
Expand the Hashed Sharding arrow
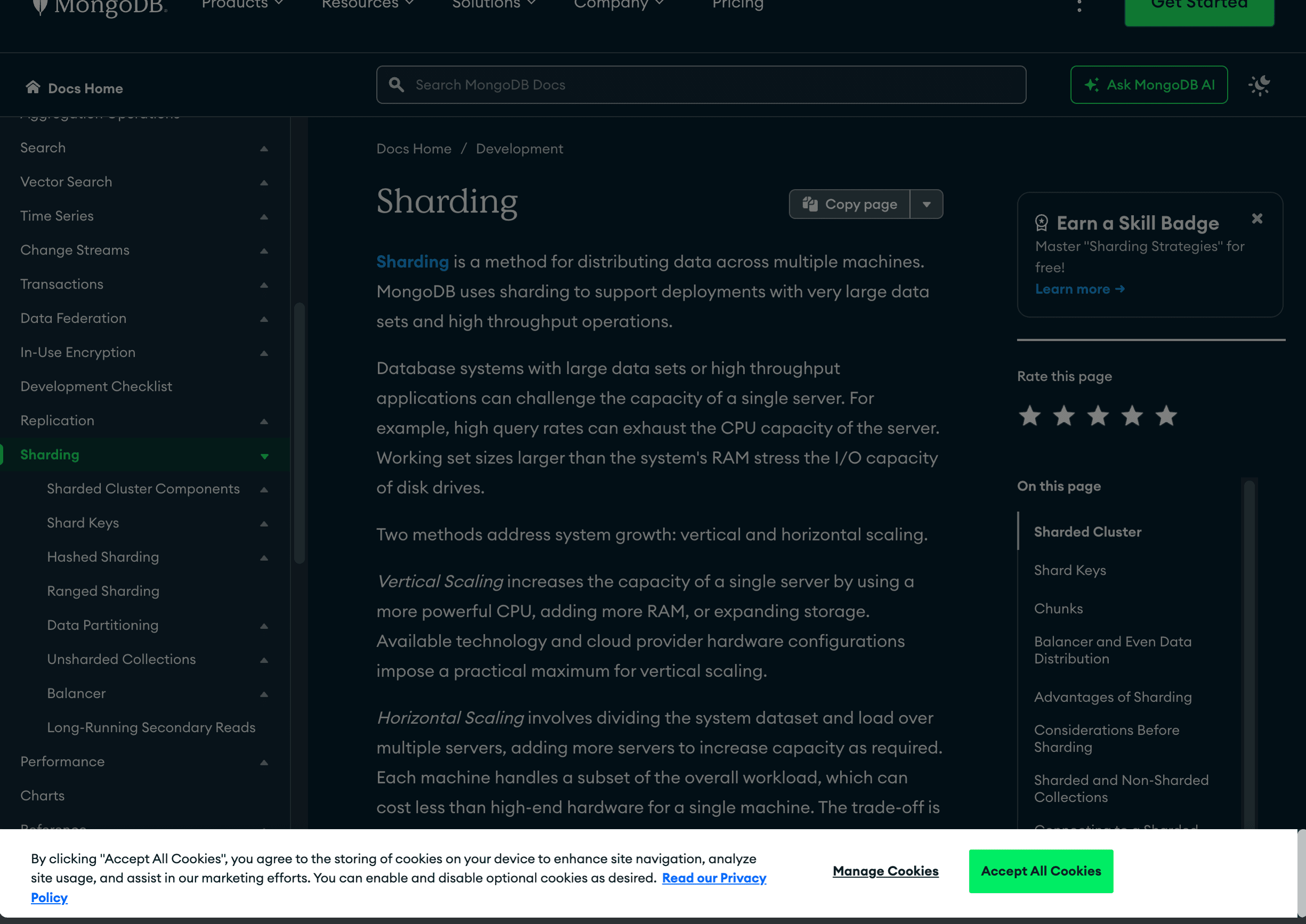tap(264, 558)
